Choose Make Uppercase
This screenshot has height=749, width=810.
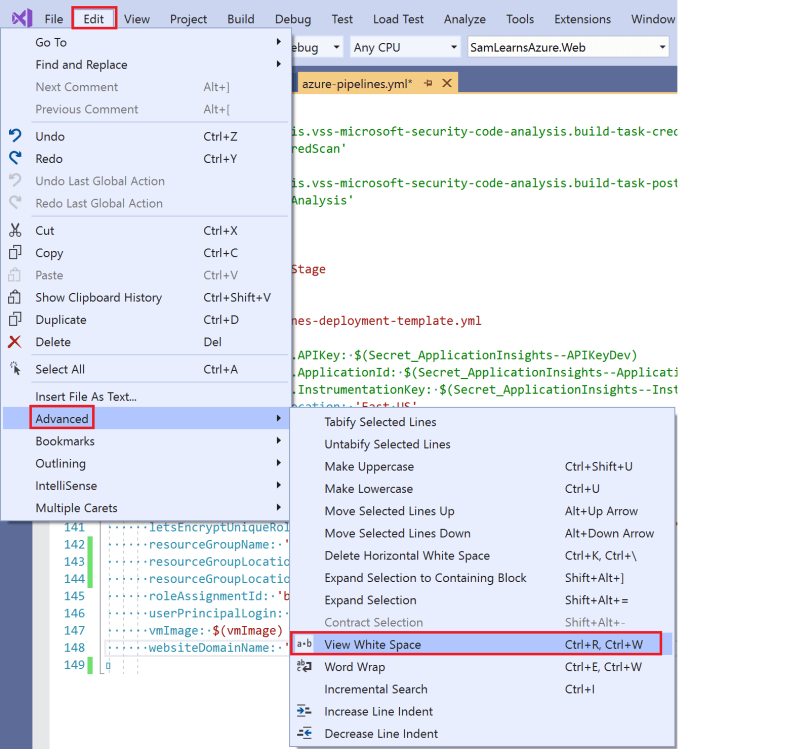point(482,466)
